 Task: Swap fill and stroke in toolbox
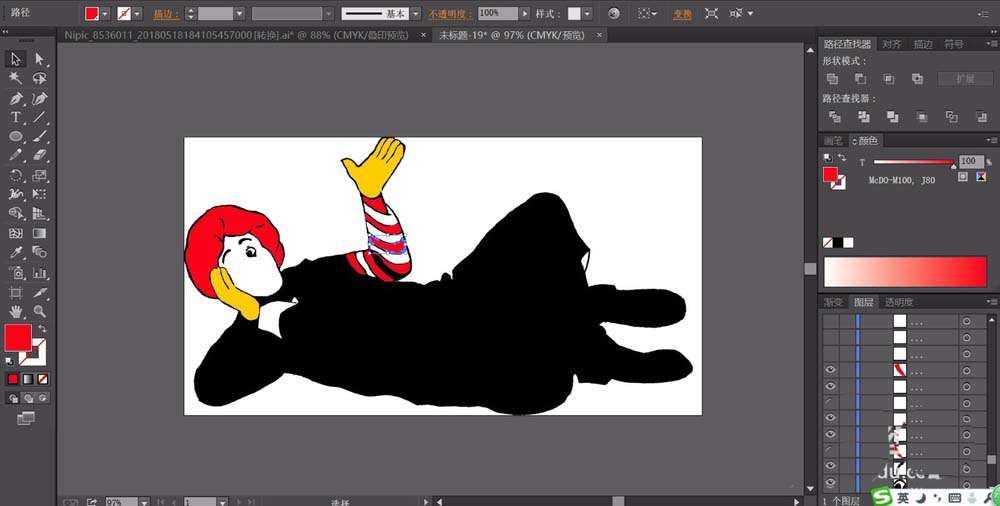(x=42, y=329)
